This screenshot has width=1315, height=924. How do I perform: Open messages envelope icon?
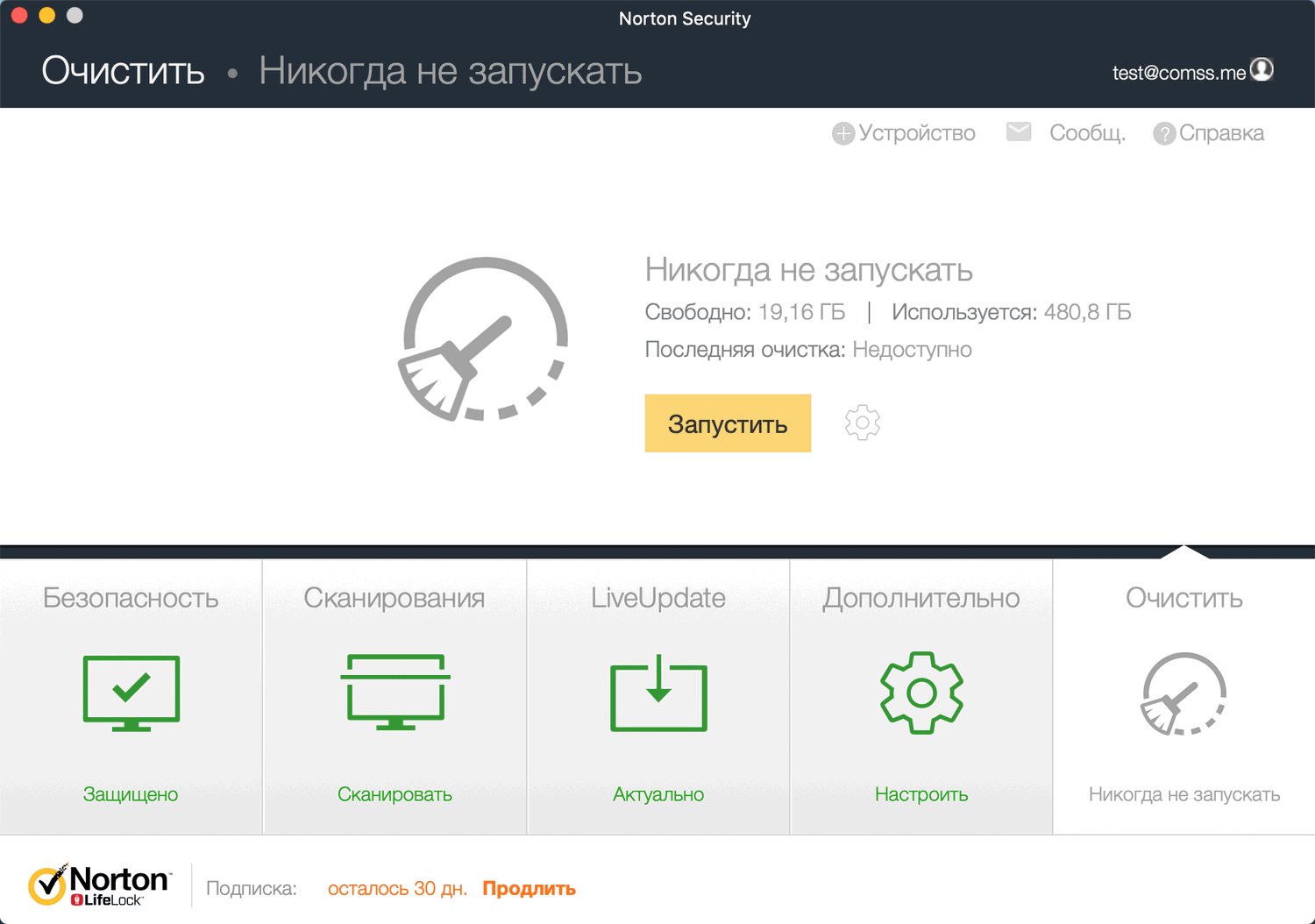(1019, 131)
